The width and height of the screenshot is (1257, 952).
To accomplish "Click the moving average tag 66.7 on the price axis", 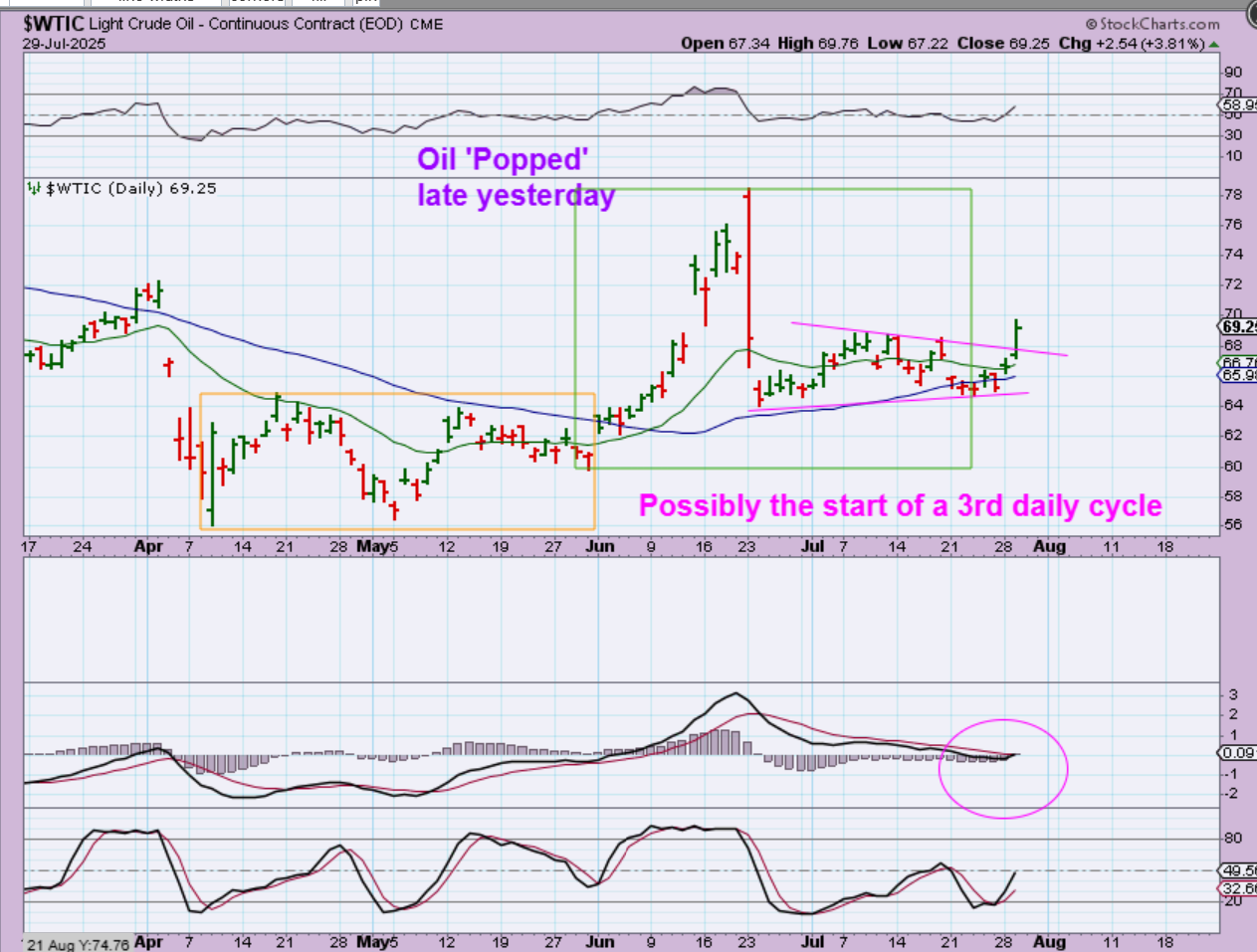I will (x=1238, y=363).
